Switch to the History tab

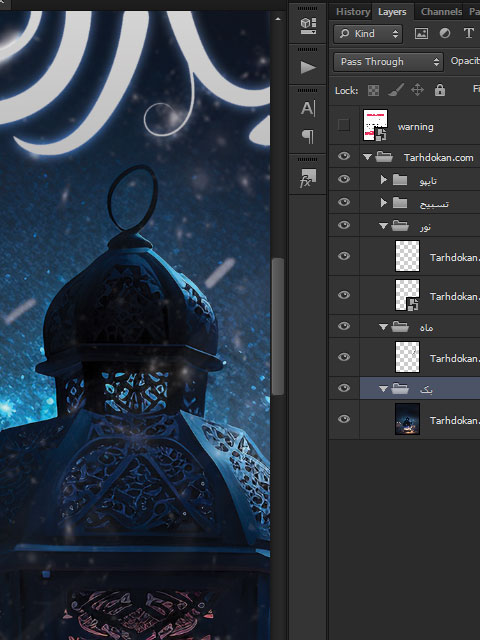[353, 12]
